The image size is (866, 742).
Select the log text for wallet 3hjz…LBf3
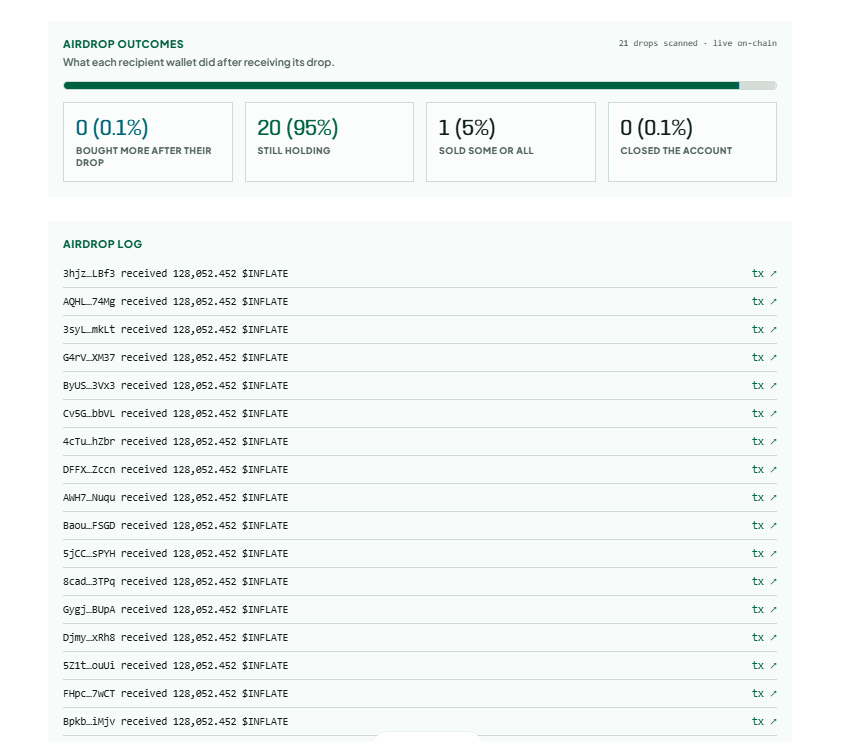pyautogui.click(x=176, y=273)
